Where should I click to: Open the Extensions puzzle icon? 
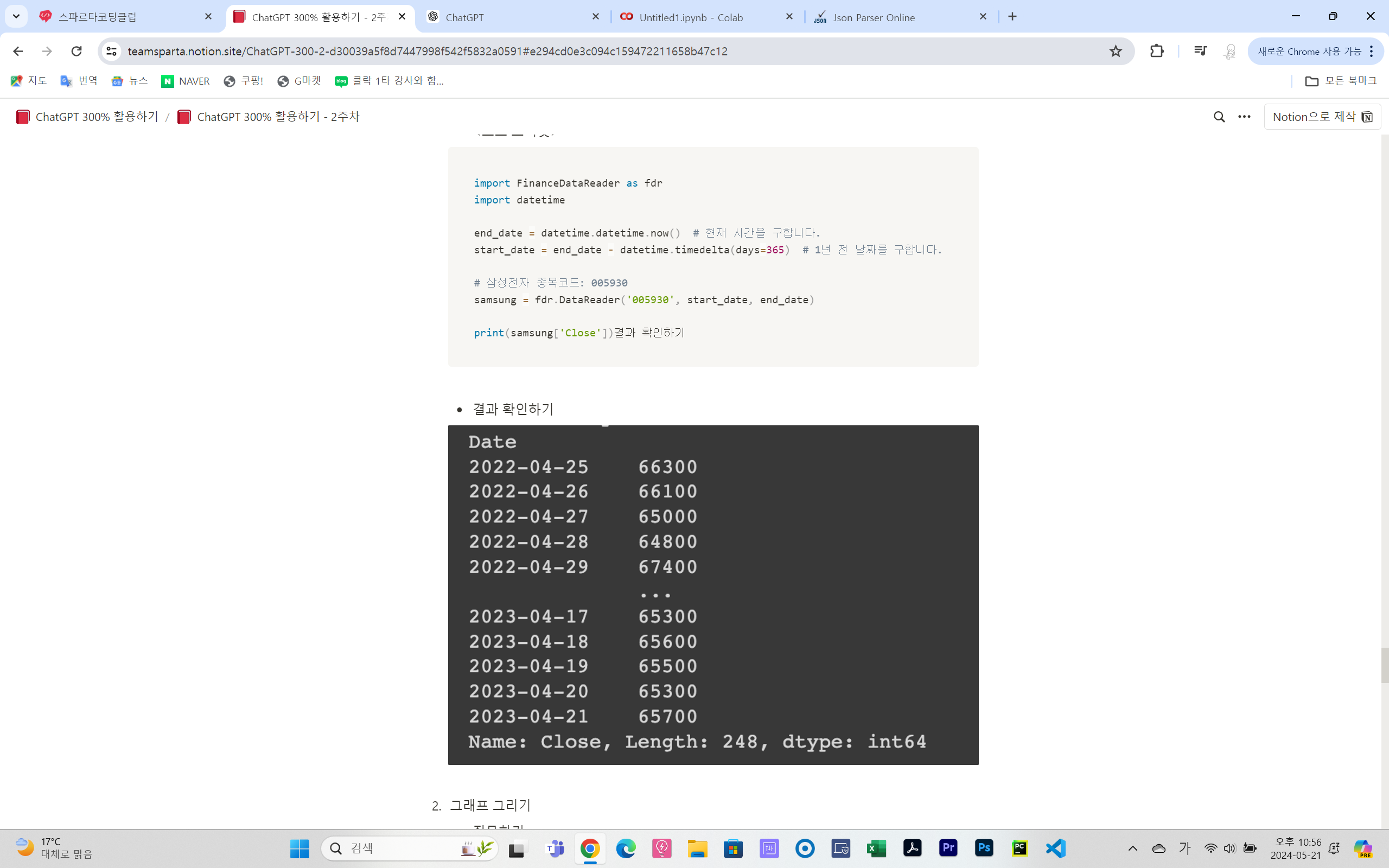tap(1157, 51)
